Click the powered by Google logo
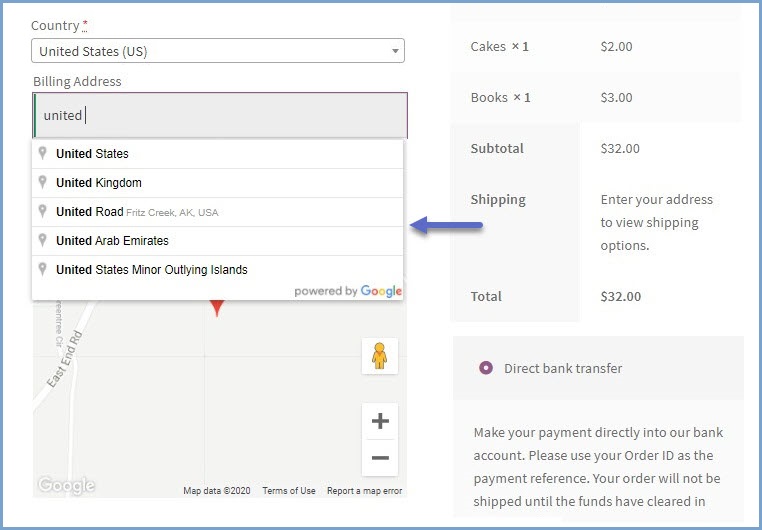Viewport: 762px width, 530px height. [x=348, y=291]
